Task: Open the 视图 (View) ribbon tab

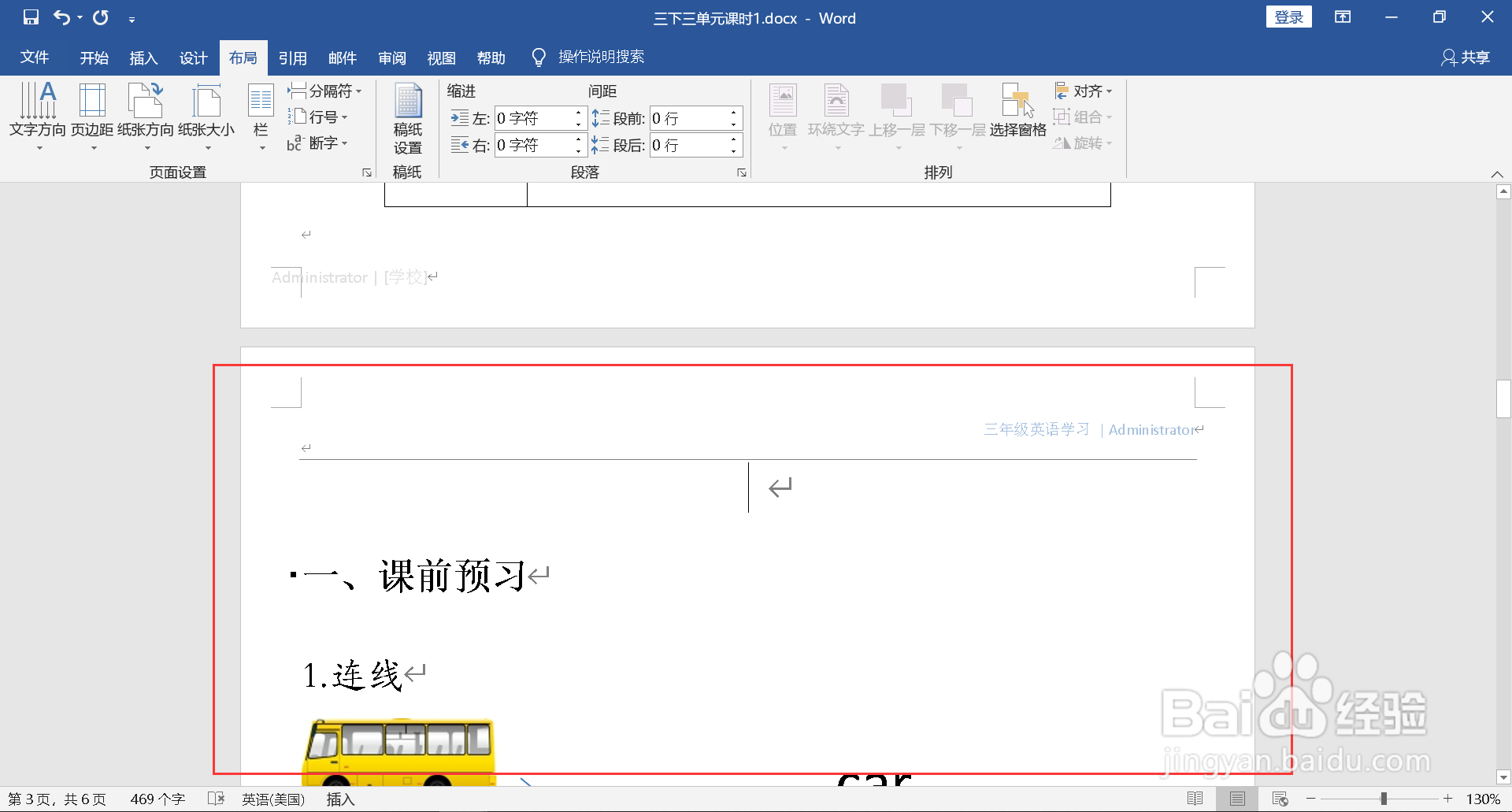Action: coord(442,57)
